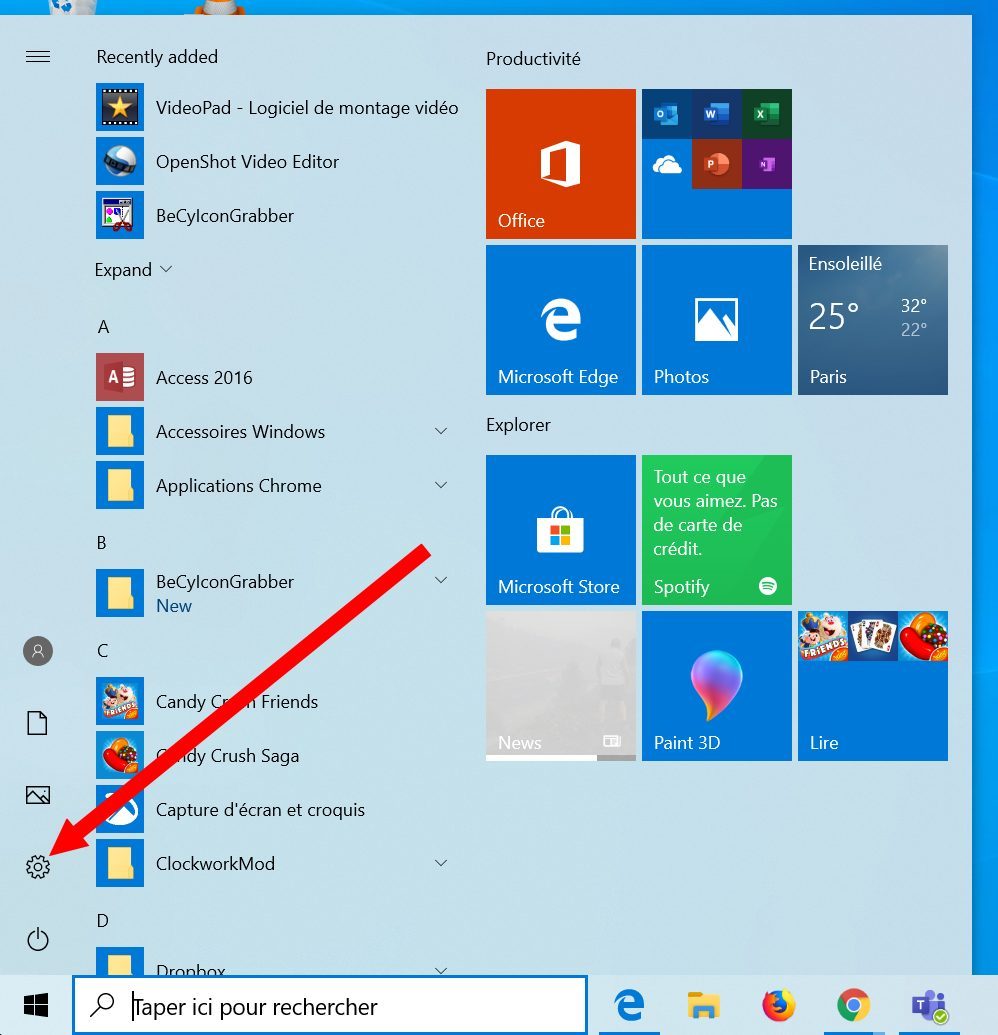This screenshot has height=1035, width=998.
Task: Open the Pictures icon in Start sidebar
Action: [38, 795]
